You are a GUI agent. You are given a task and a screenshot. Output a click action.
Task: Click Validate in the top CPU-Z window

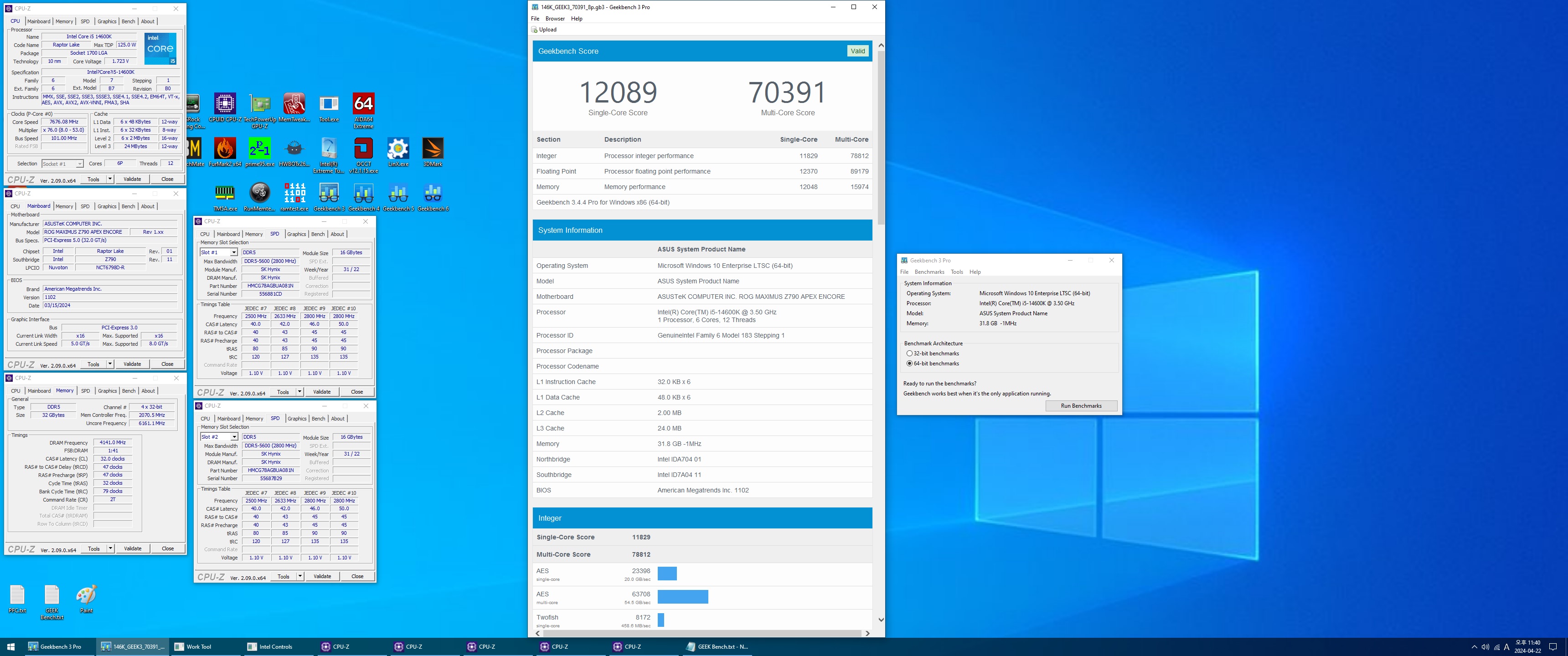pyautogui.click(x=132, y=179)
